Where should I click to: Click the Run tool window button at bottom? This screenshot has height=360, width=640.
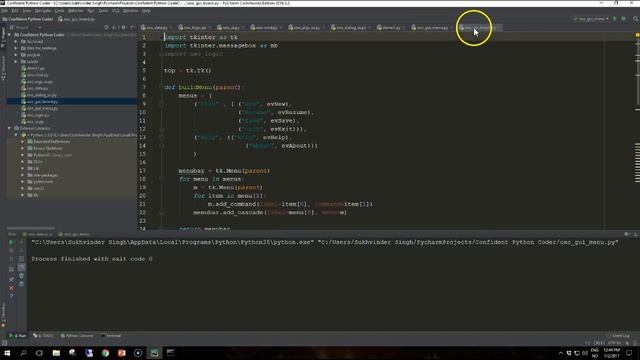(x=18, y=336)
